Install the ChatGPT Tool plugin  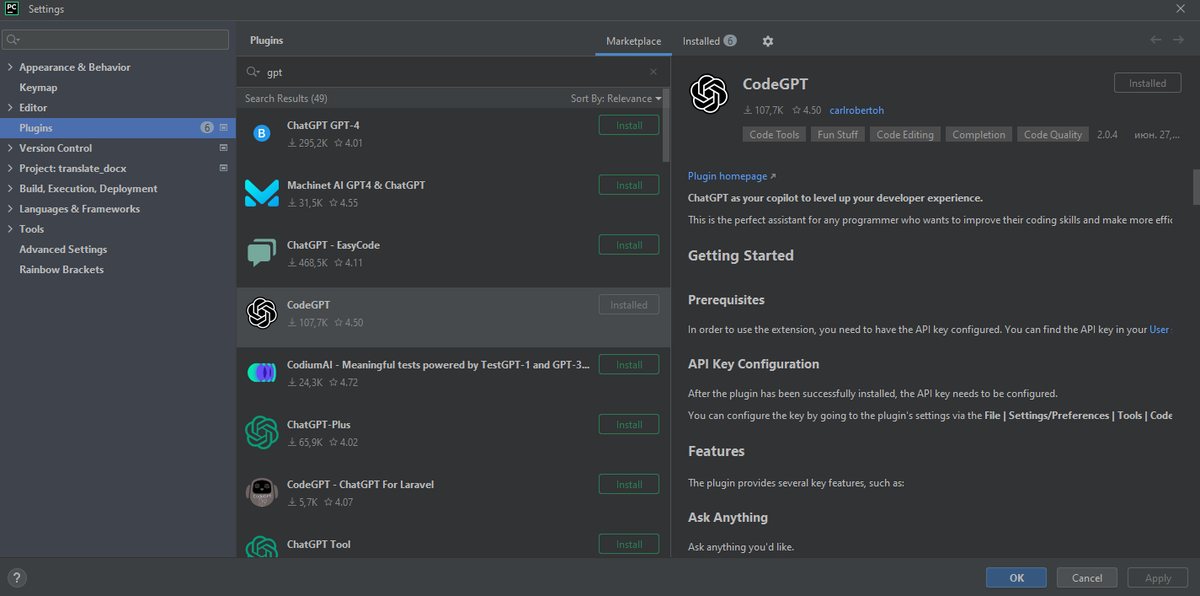click(629, 544)
